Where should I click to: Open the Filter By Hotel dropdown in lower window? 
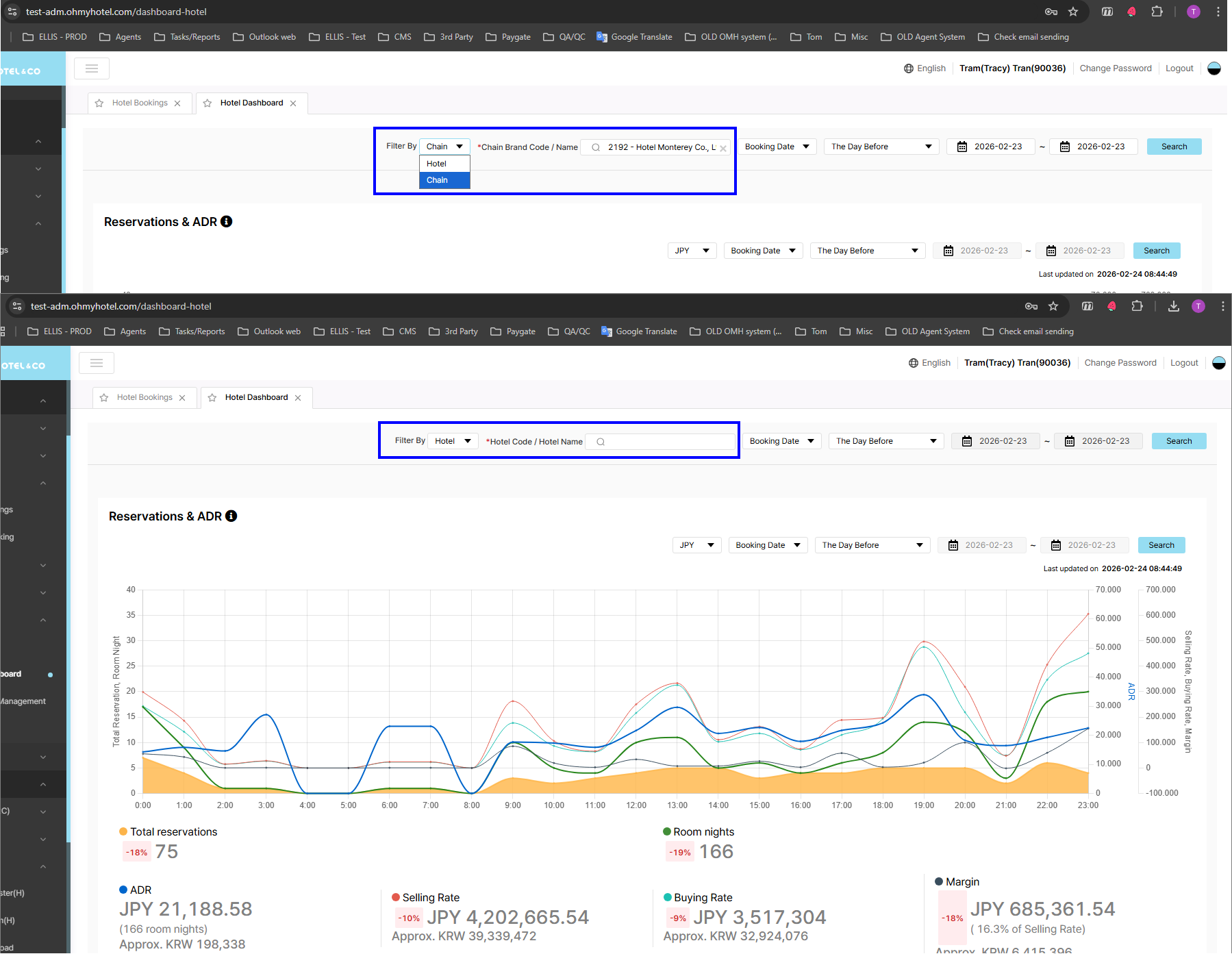[453, 441]
